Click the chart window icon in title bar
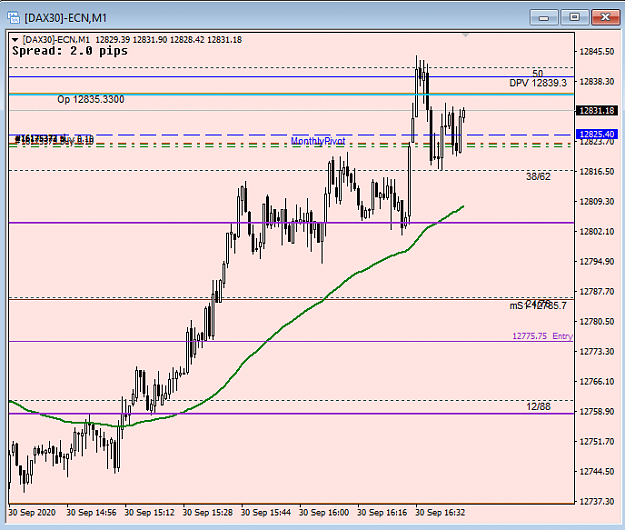This screenshot has height=530, width=625. pyautogui.click(x=14, y=18)
